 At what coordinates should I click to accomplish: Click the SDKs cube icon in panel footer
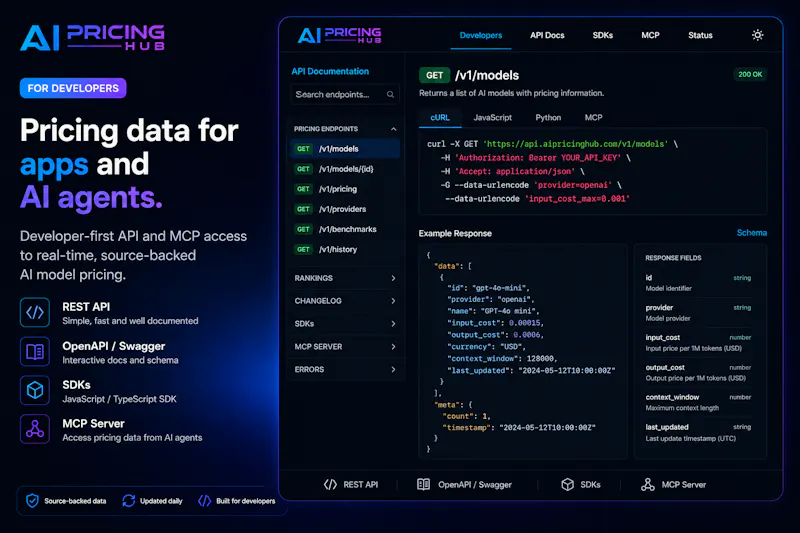(567, 485)
